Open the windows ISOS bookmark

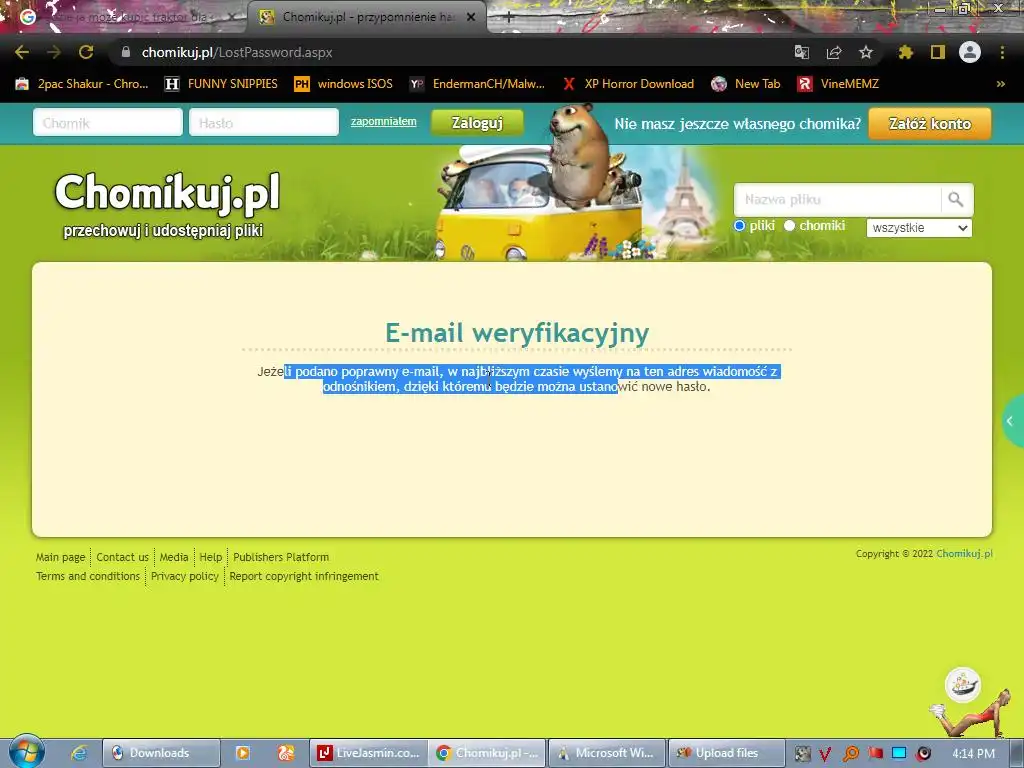click(x=344, y=84)
